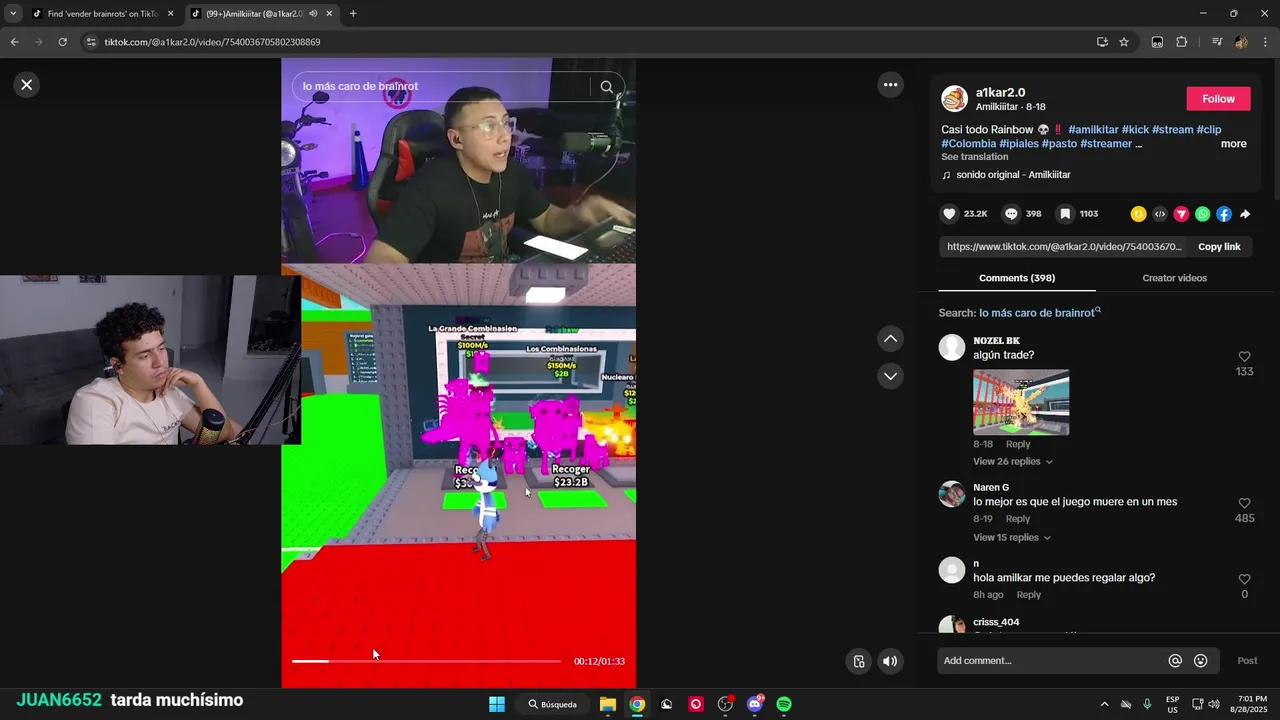Like NOZEL BK's comment

click(x=1244, y=357)
